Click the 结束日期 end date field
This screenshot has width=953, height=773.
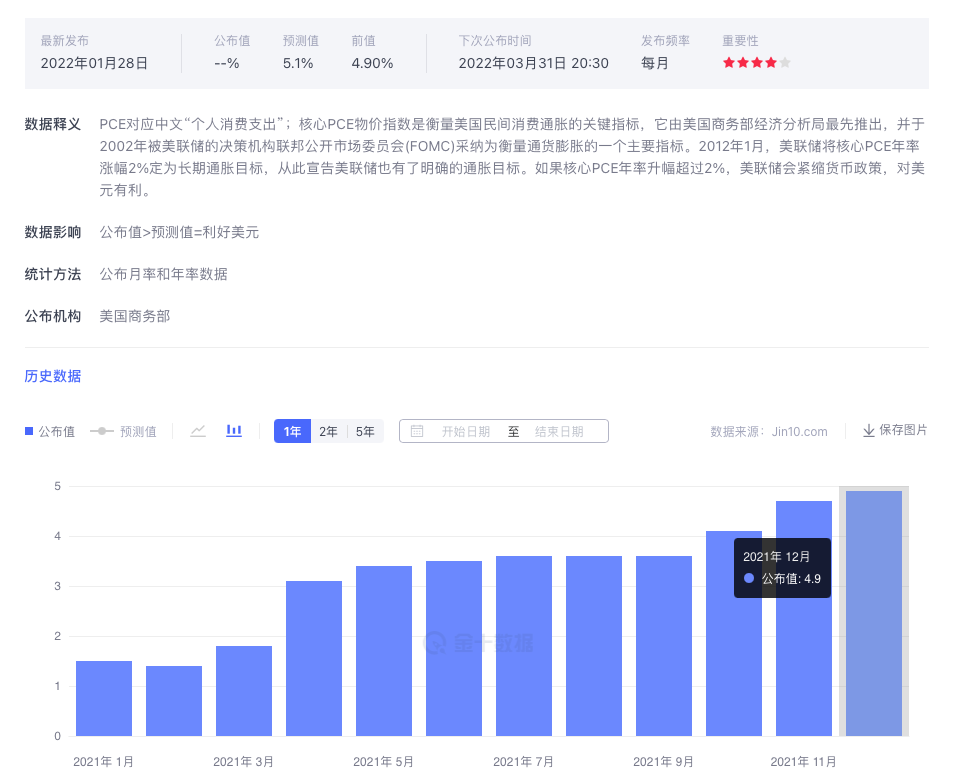click(559, 431)
